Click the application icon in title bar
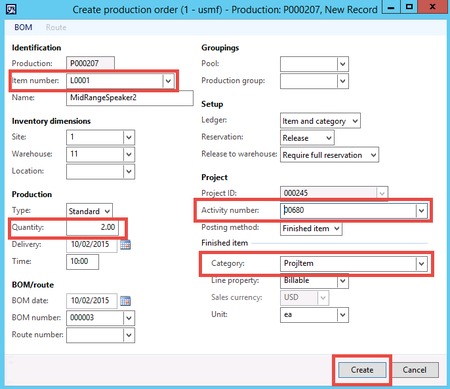This screenshot has width=450, height=389. pyautogui.click(x=11, y=9)
